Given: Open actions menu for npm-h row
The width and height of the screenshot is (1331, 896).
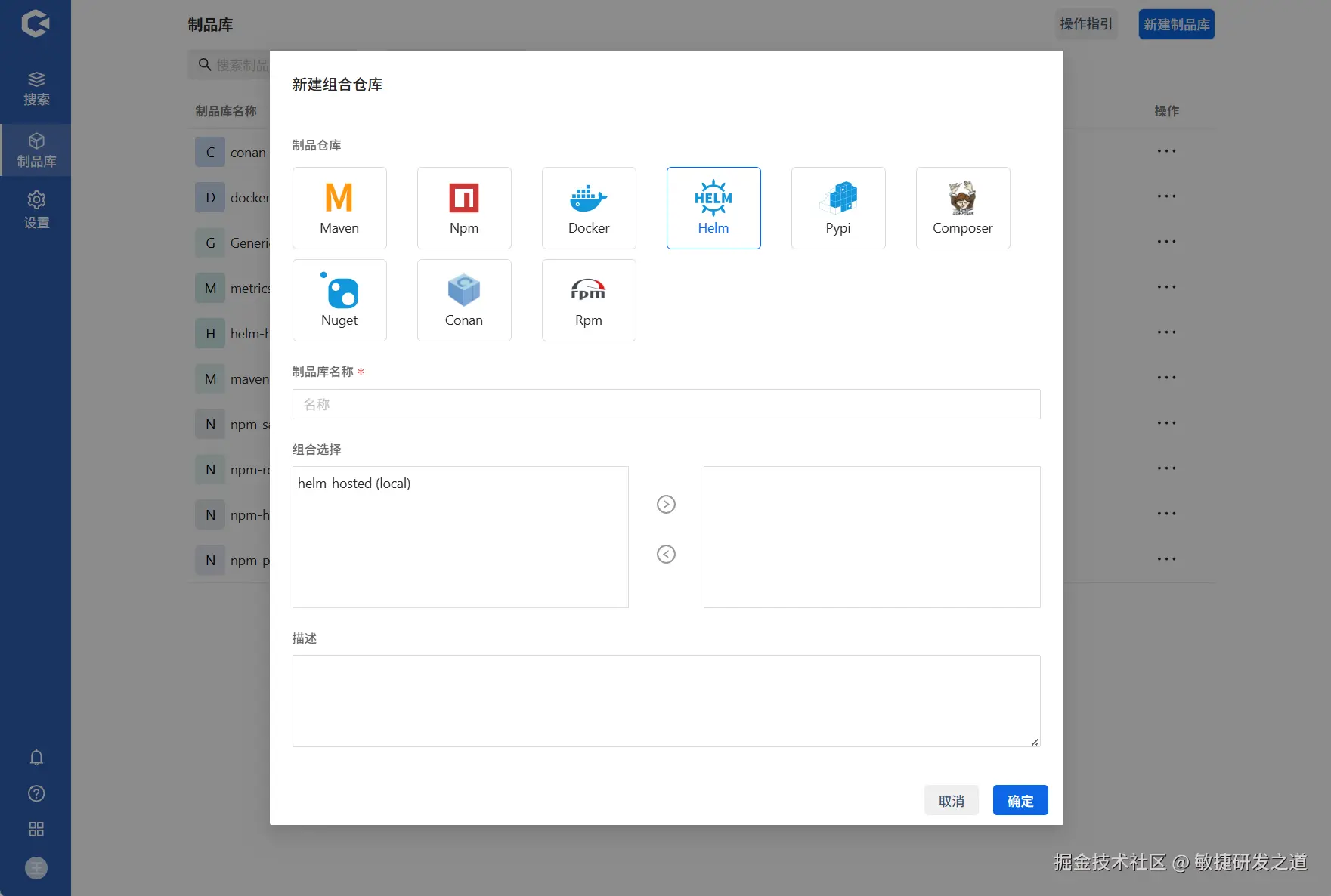Looking at the screenshot, I should (x=1166, y=514).
